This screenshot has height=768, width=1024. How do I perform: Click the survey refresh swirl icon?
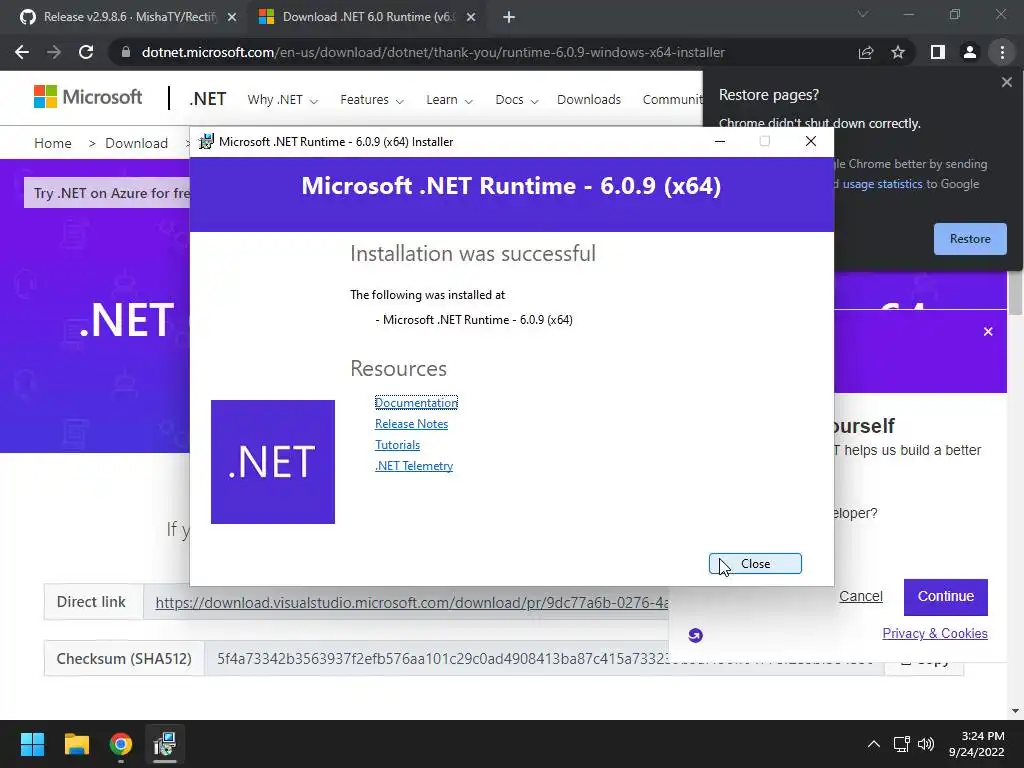click(696, 635)
